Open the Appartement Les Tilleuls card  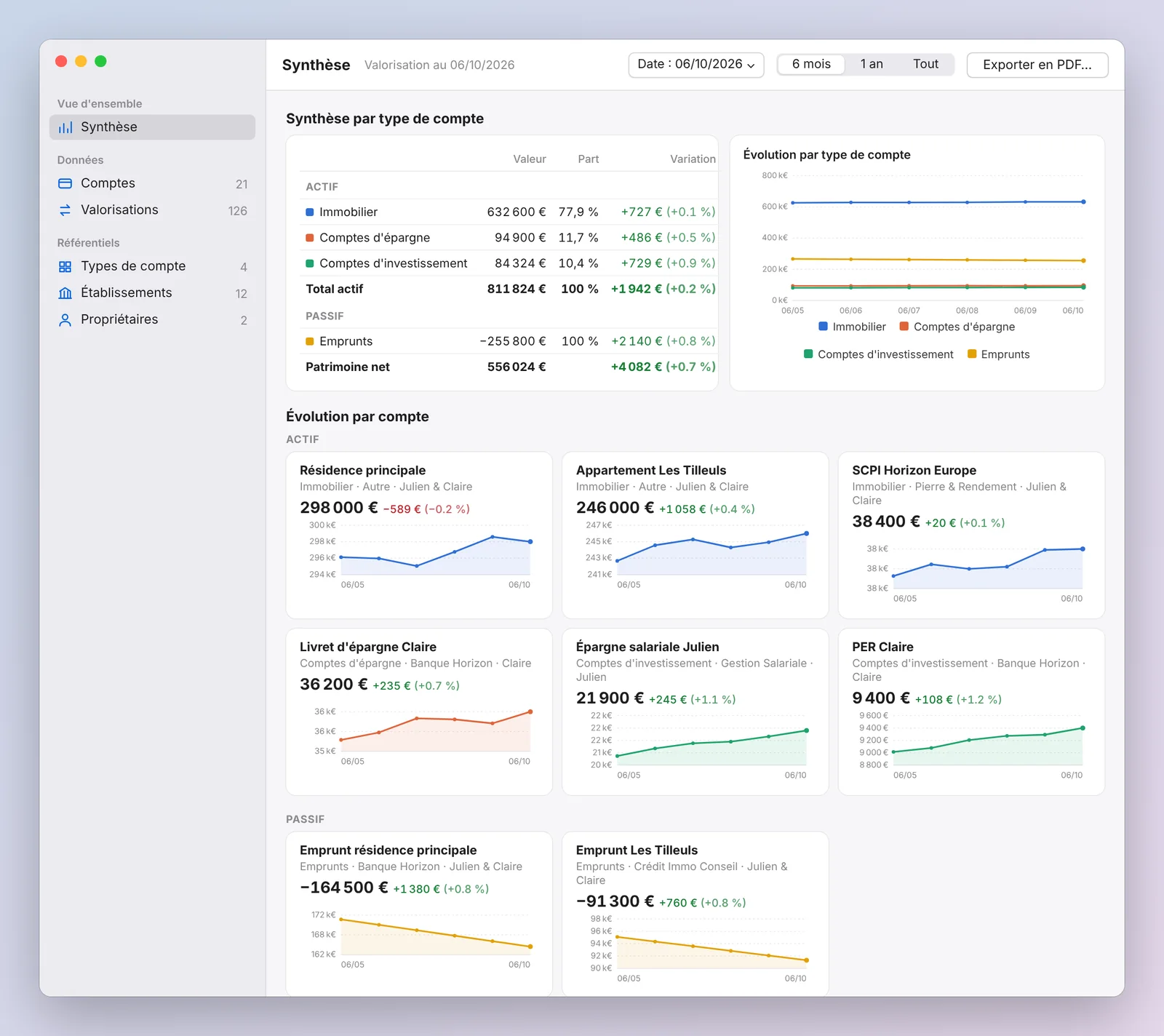[695, 535]
